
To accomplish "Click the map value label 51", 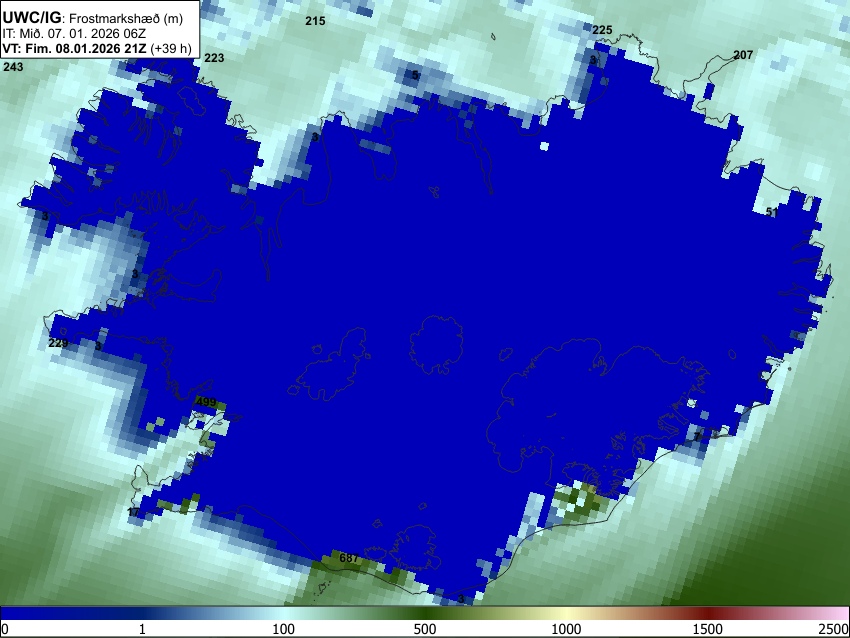I will click(772, 212).
